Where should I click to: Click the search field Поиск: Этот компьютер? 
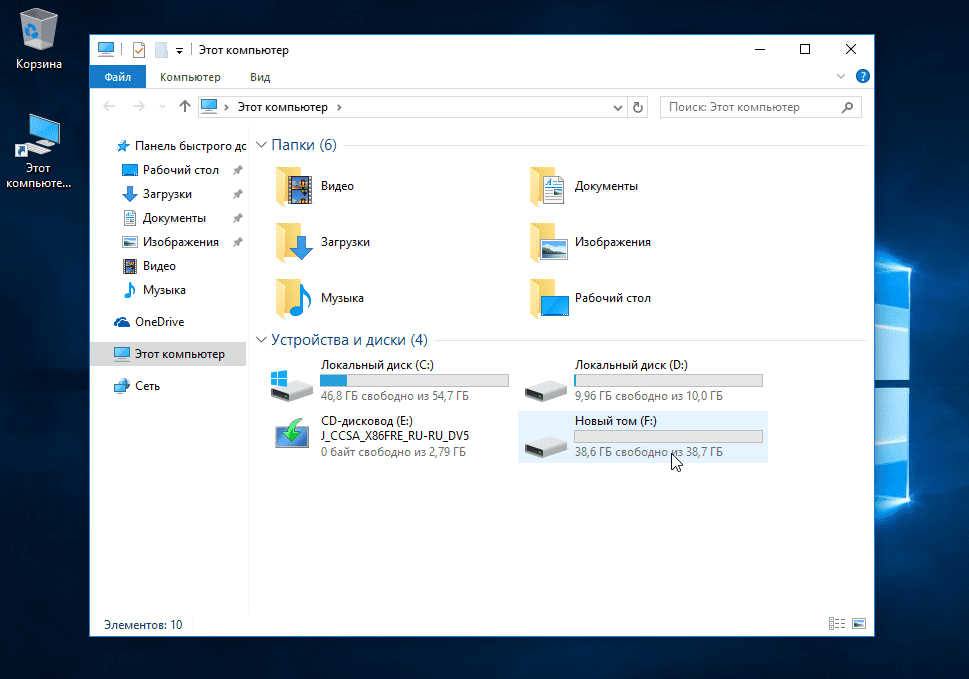[x=750, y=107]
